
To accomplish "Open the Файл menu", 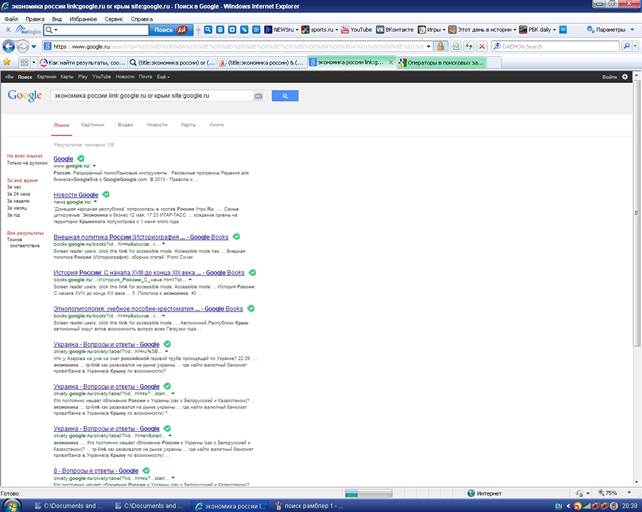I will (11, 19).
